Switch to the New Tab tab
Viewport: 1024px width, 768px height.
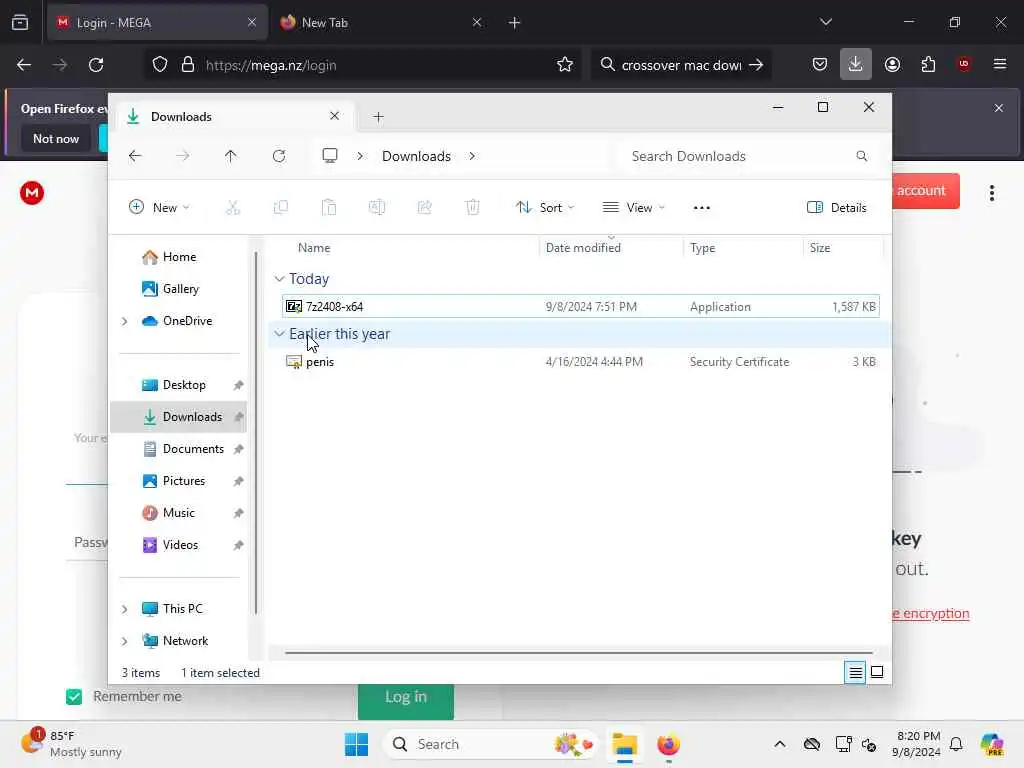(x=380, y=23)
